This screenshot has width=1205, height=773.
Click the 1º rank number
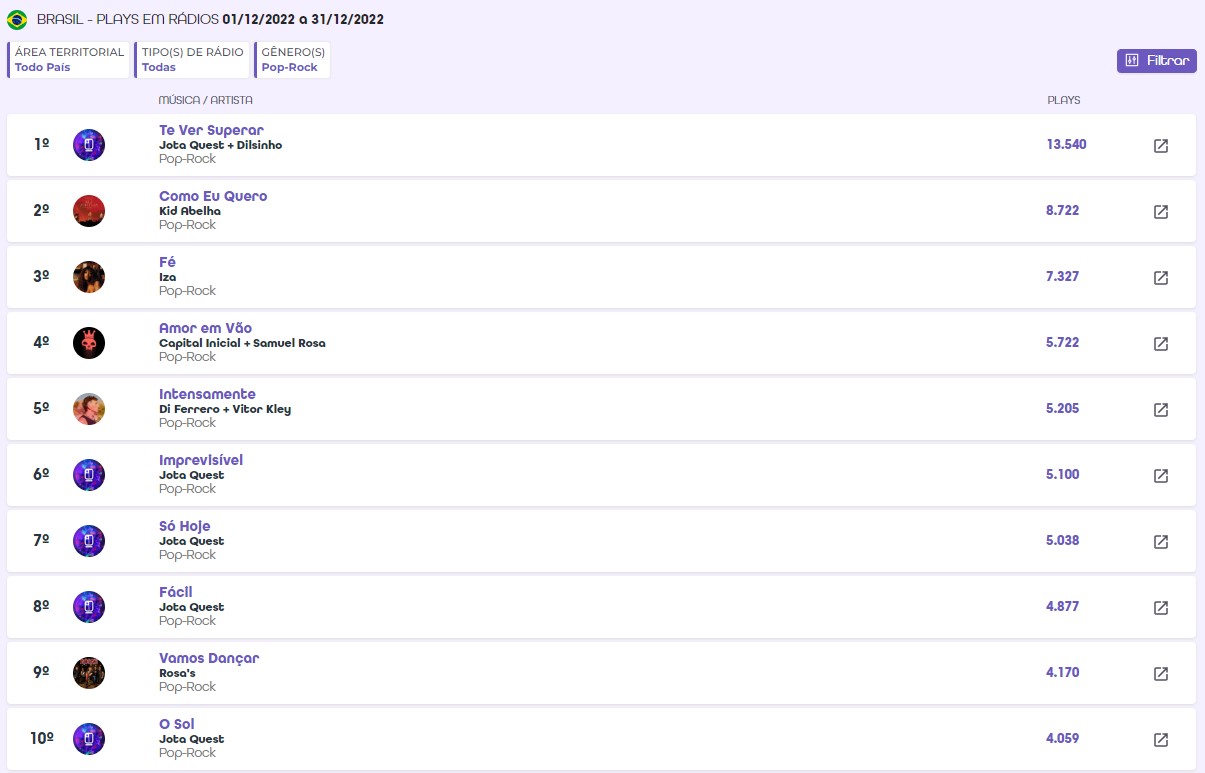click(x=42, y=144)
